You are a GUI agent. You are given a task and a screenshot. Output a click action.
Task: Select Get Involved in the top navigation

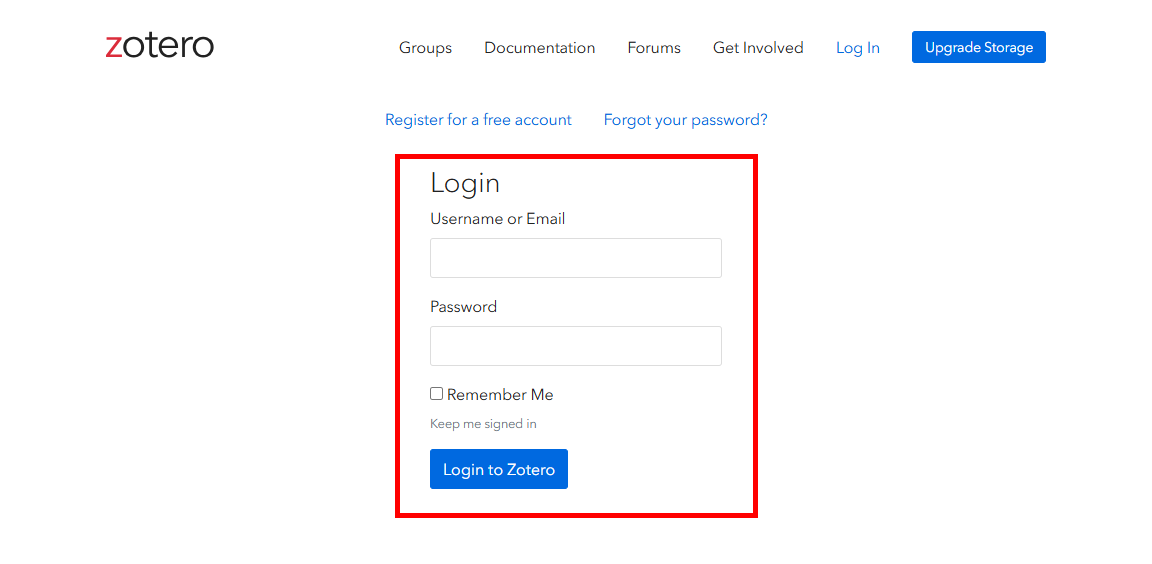coord(758,48)
